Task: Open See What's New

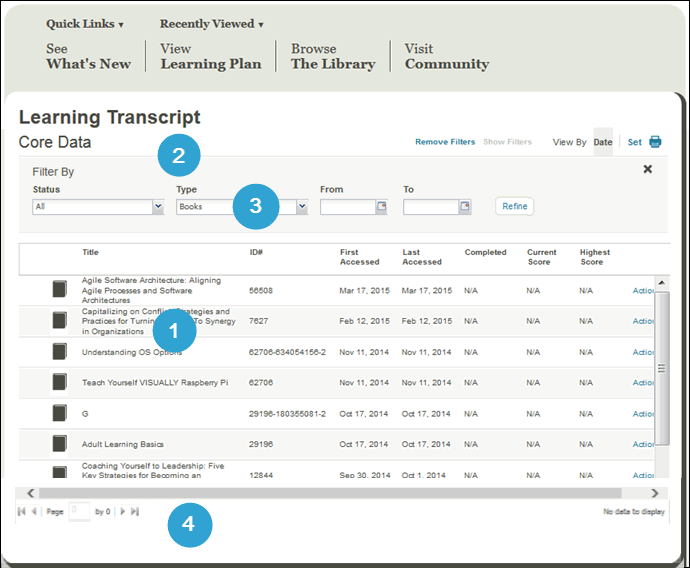Action: 88,56
